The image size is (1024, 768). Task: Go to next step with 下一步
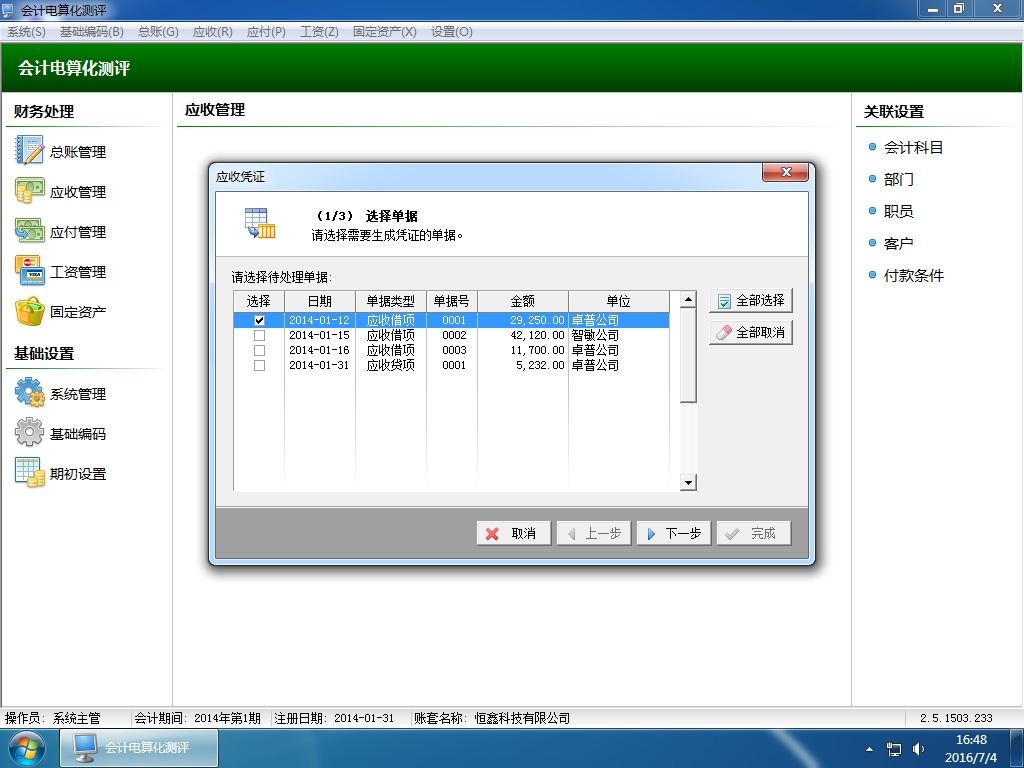673,534
